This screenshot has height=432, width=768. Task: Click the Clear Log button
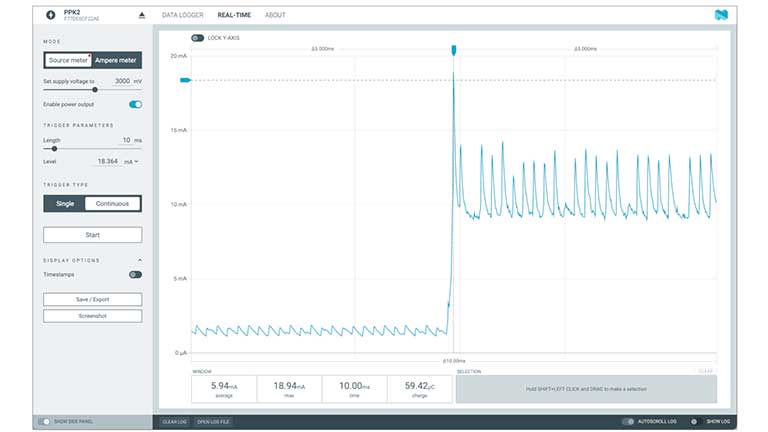coord(174,422)
